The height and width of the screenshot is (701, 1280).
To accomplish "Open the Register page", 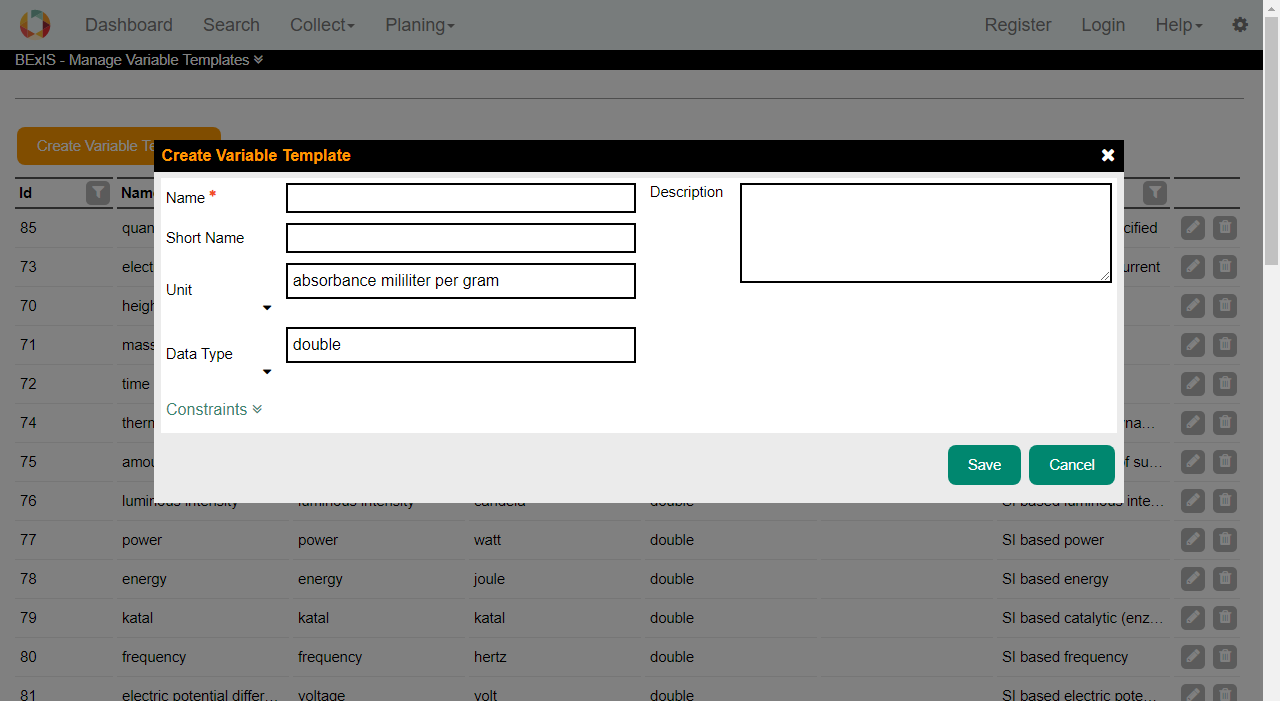I will coord(1018,25).
